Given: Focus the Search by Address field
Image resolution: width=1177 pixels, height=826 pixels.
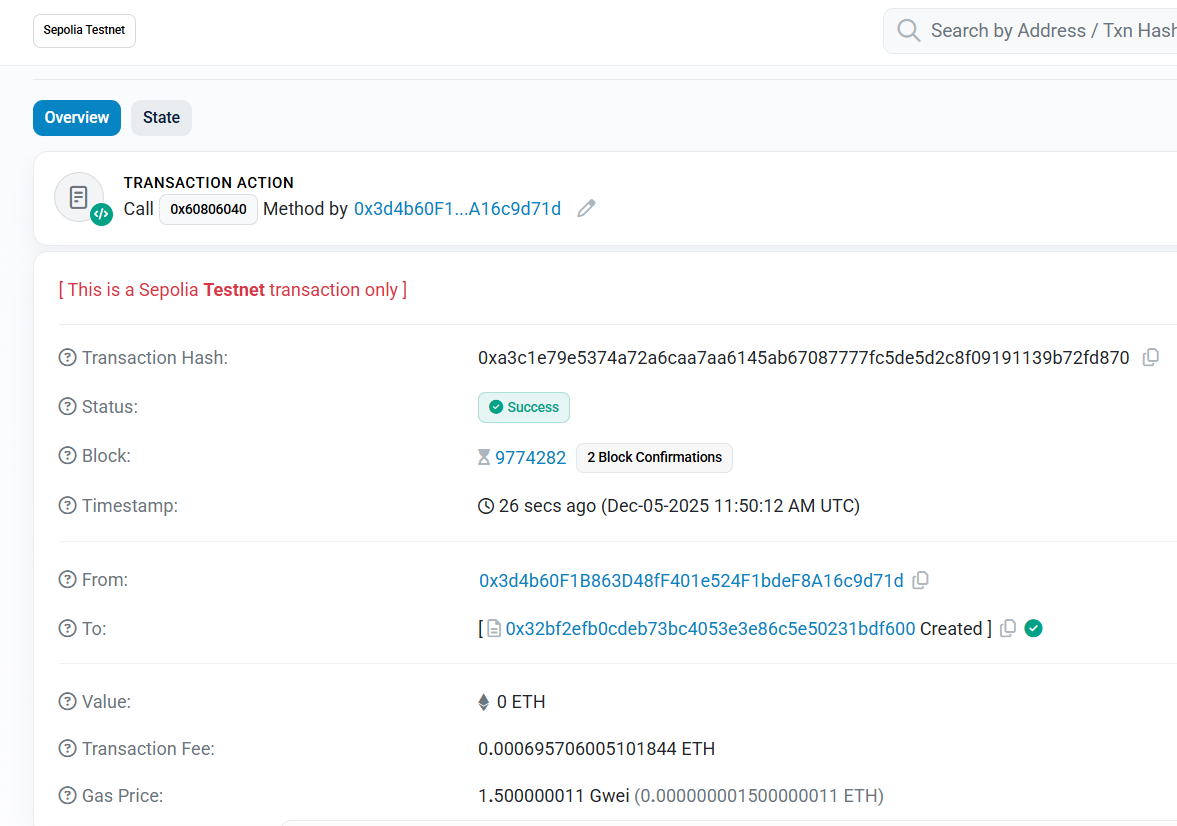Looking at the screenshot, I should pos(1050,31).
